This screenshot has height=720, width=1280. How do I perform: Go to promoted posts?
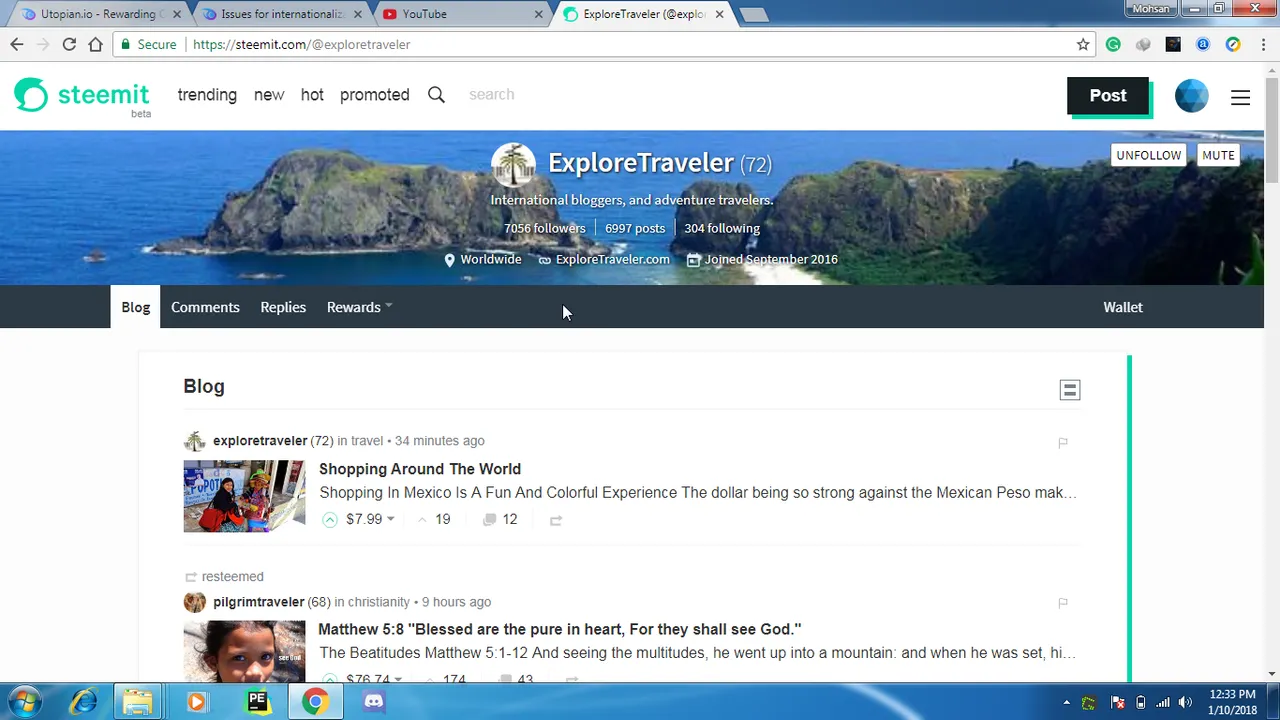pos(374,95)
